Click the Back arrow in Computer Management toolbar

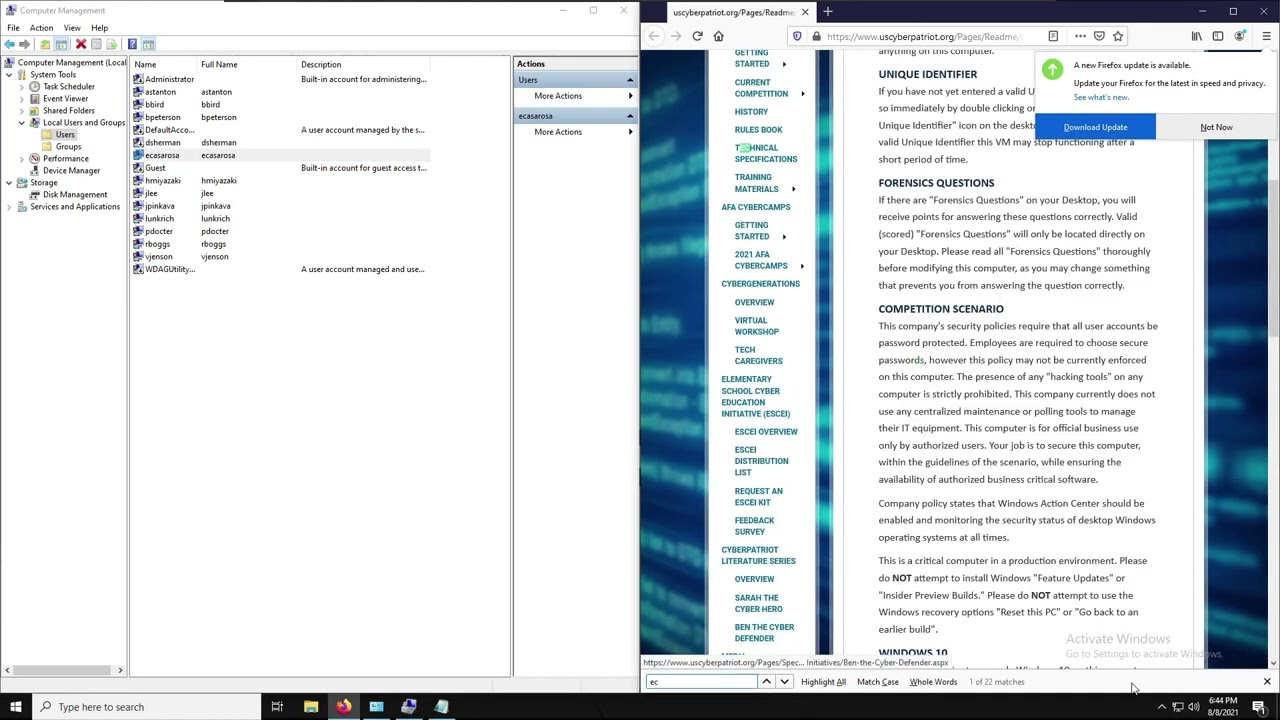[x=9, y=44]
